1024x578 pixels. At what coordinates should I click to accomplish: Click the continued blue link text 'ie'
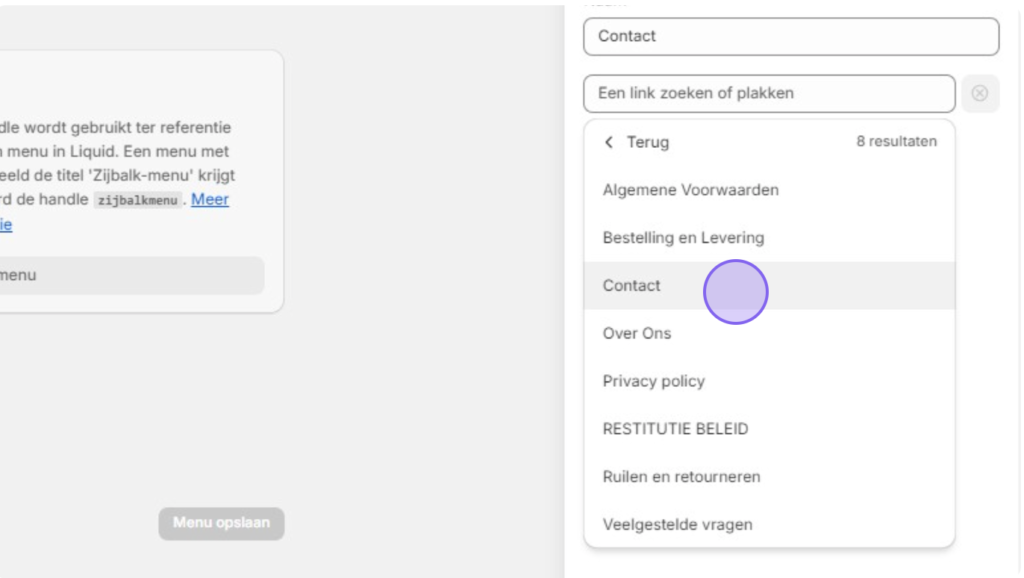(6, 225)
